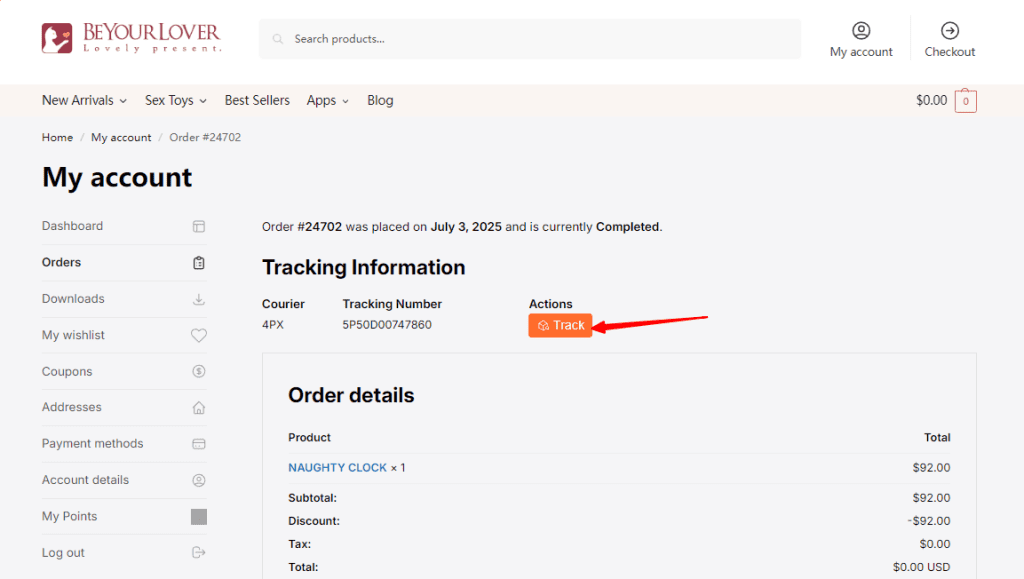Screen dimensions: 1024x579
Task: Click the Addresses home icon
Action: click(198, 408)
